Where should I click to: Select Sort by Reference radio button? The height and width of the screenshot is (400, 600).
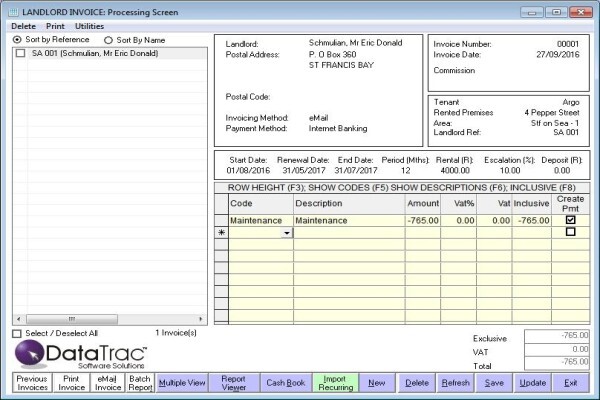(17, 39)
